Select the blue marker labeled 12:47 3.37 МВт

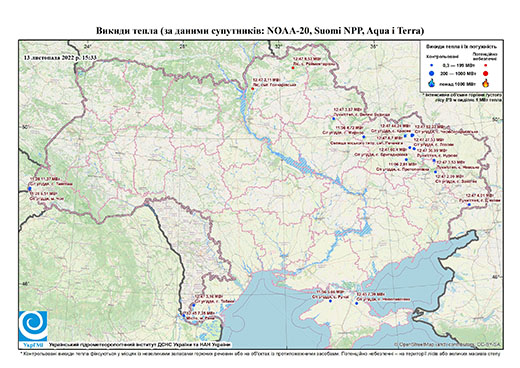coord(333,118)
